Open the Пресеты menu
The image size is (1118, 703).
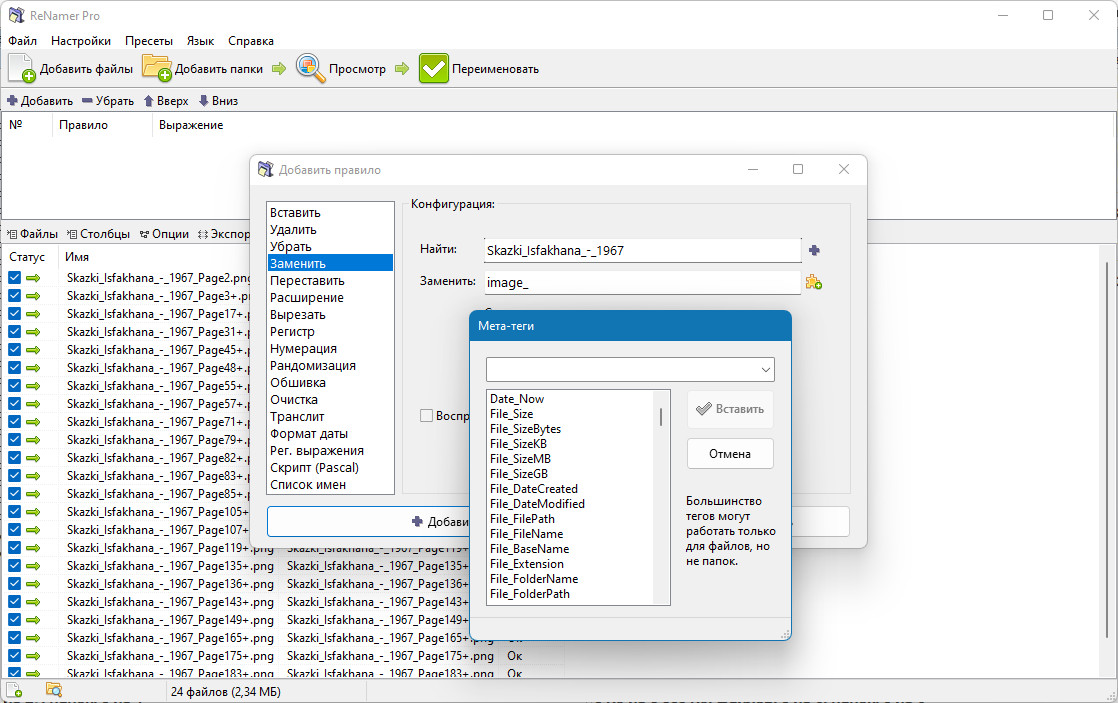(148, 41)
